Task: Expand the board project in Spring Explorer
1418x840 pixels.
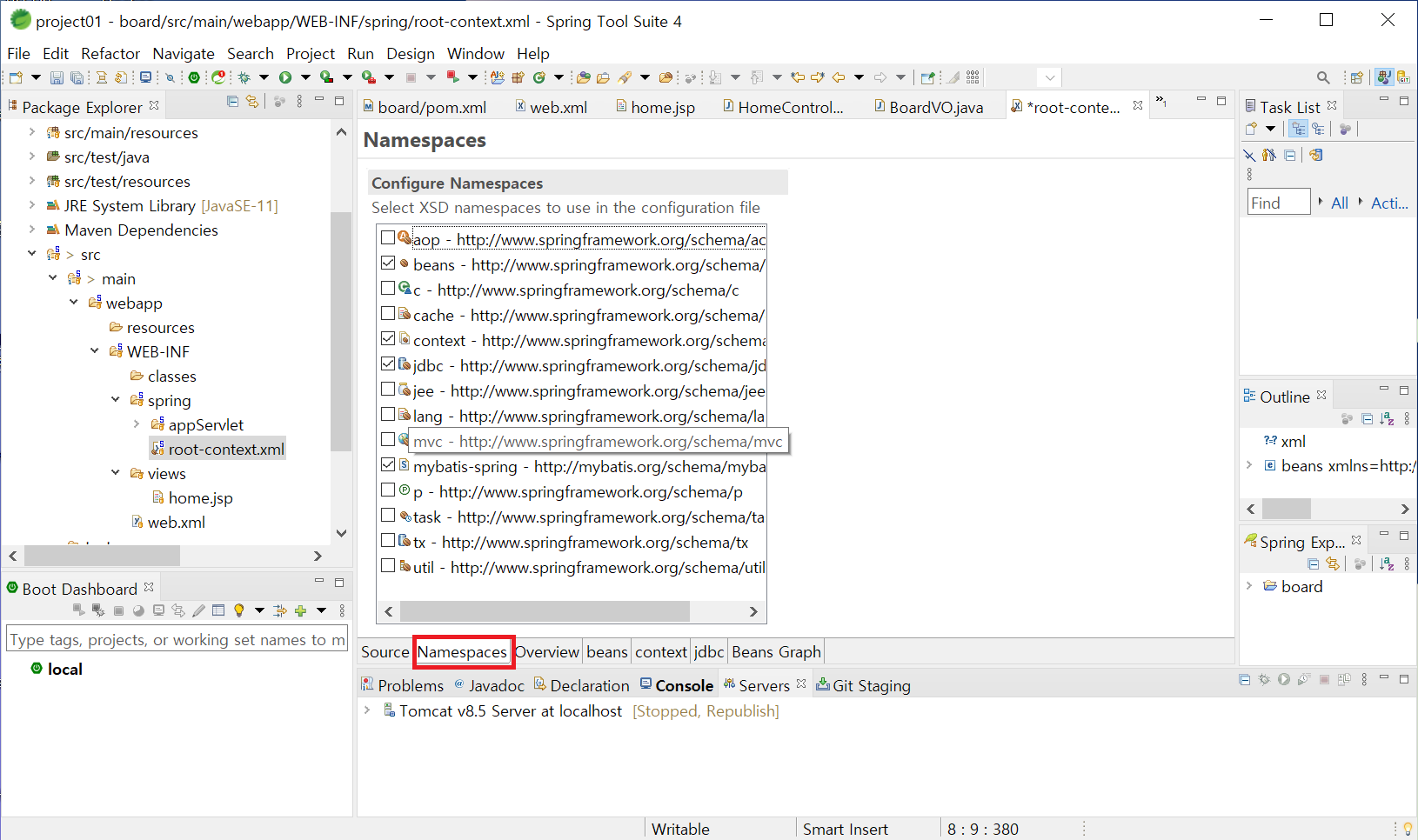Action: click(x=1250, y=586)
